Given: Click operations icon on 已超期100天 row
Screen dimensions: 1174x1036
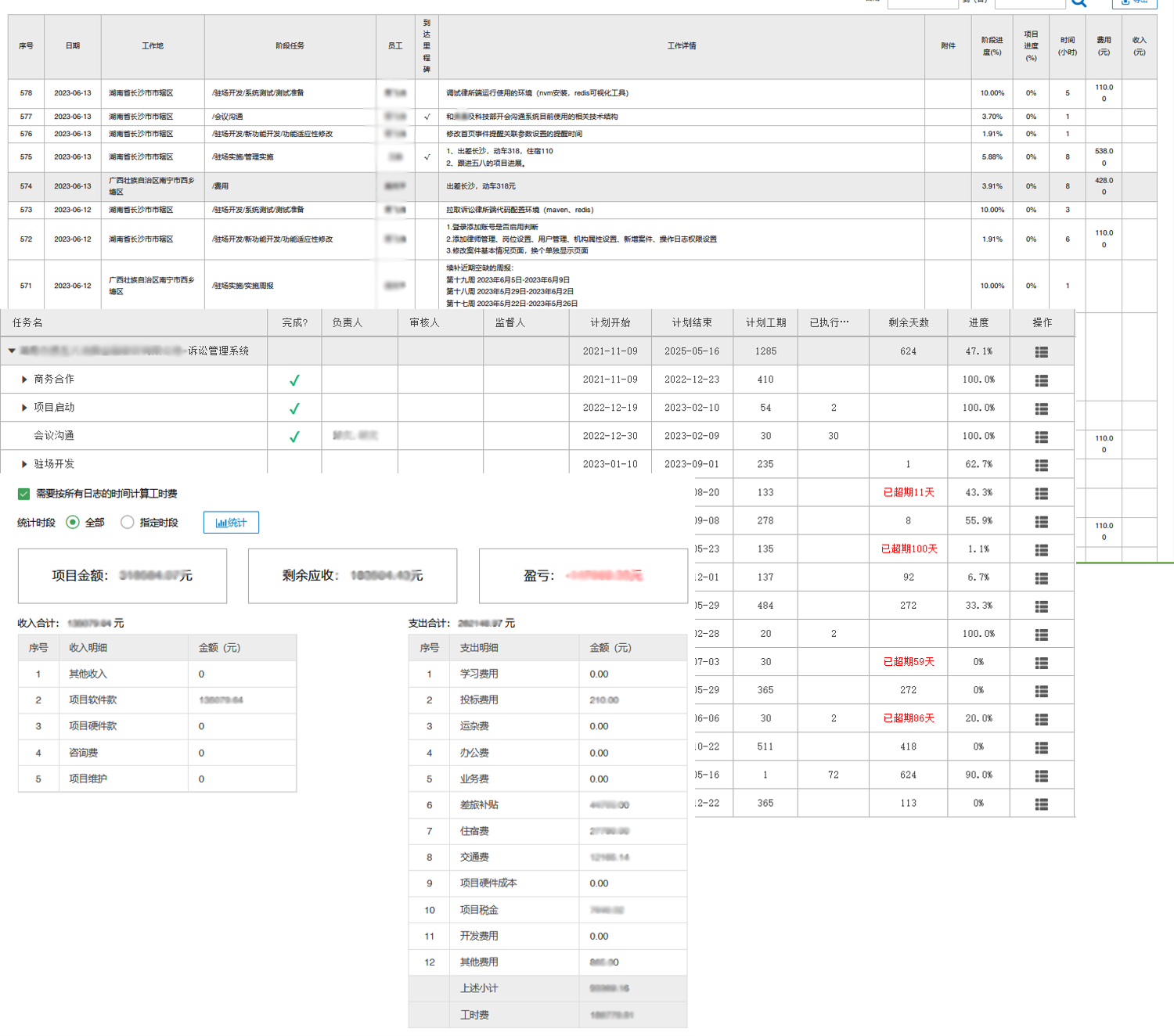Looking at the screenshot, I should pyautogui.click(x=1041, y=550).
